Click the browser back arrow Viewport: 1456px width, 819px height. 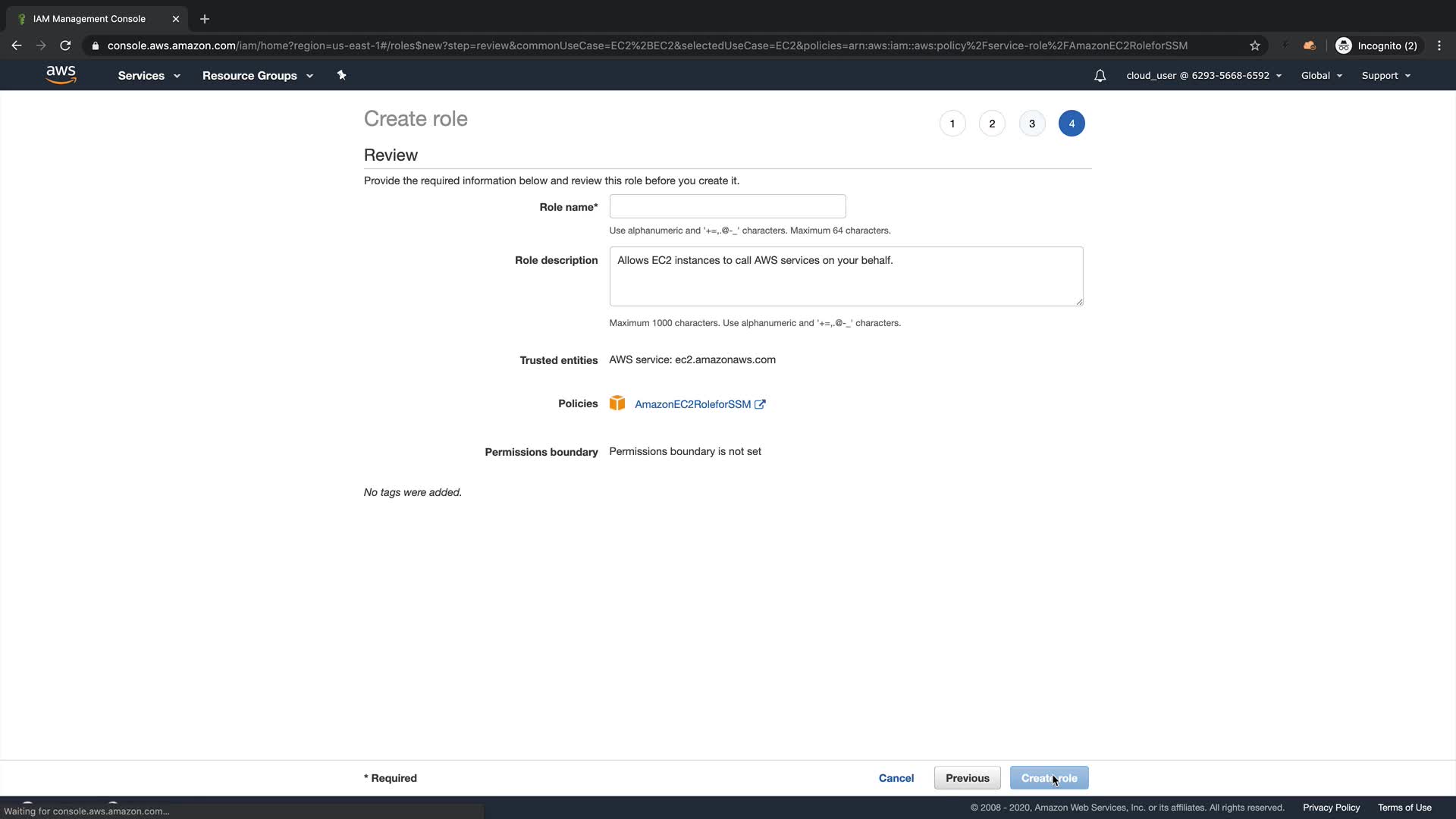tap(17, 45)
